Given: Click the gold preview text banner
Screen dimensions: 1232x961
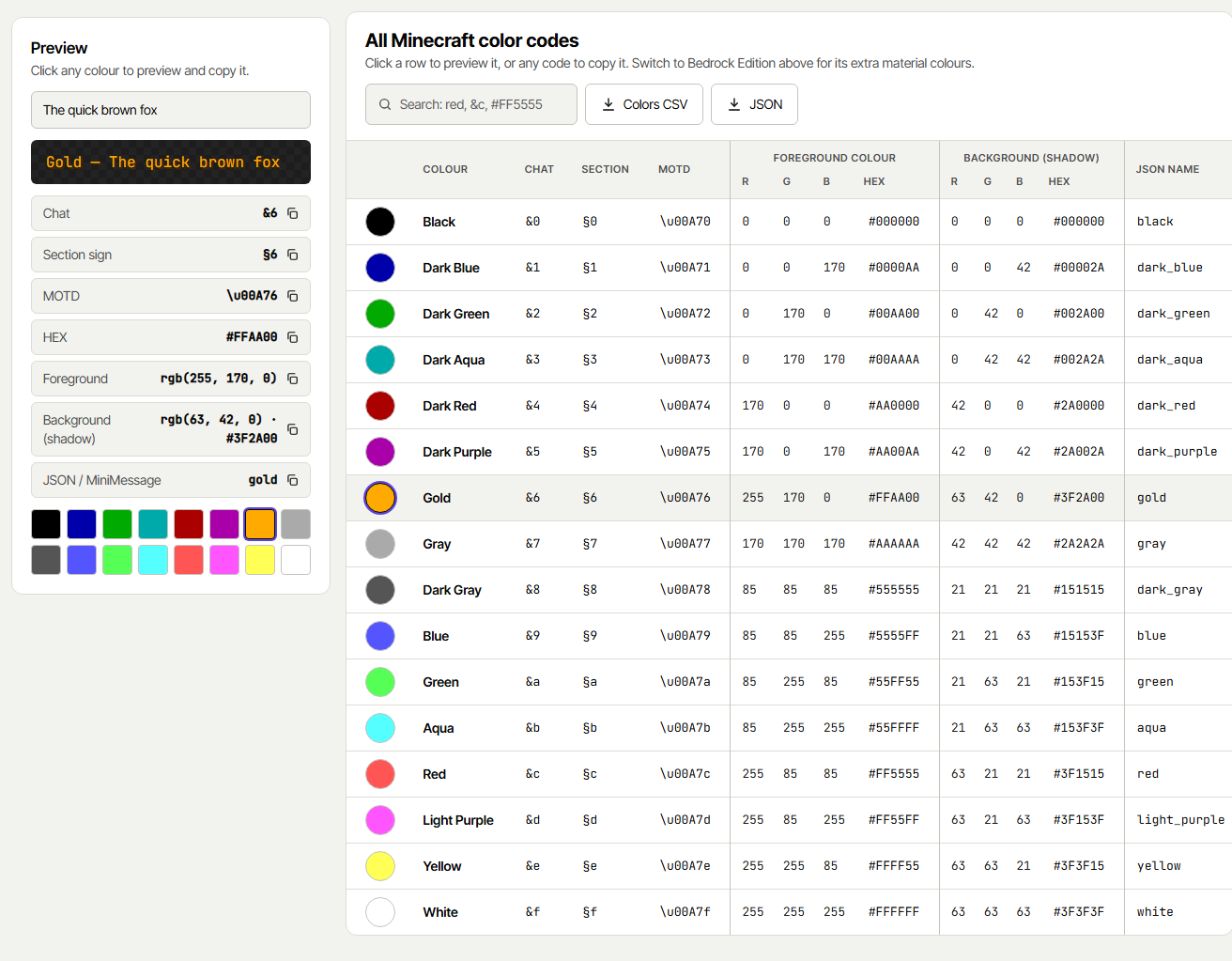Looking at the screenshot, I should pos(171,162).
